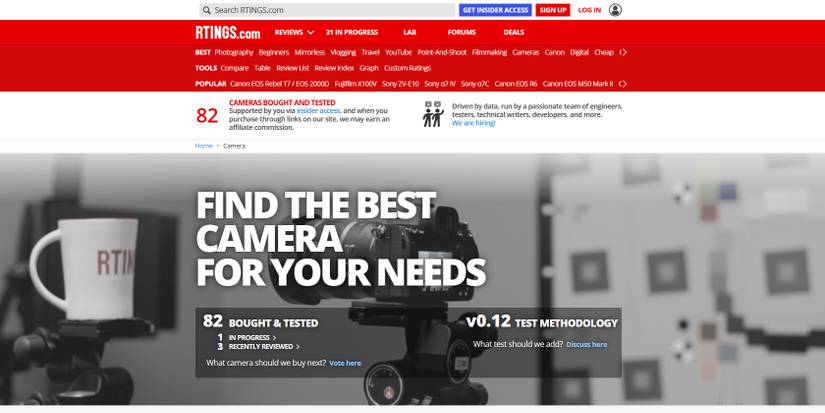Image resolution: width=825 pixels, height=413 pixels.
Task: Open the Deals menu item
Action: tap(514, 32)
